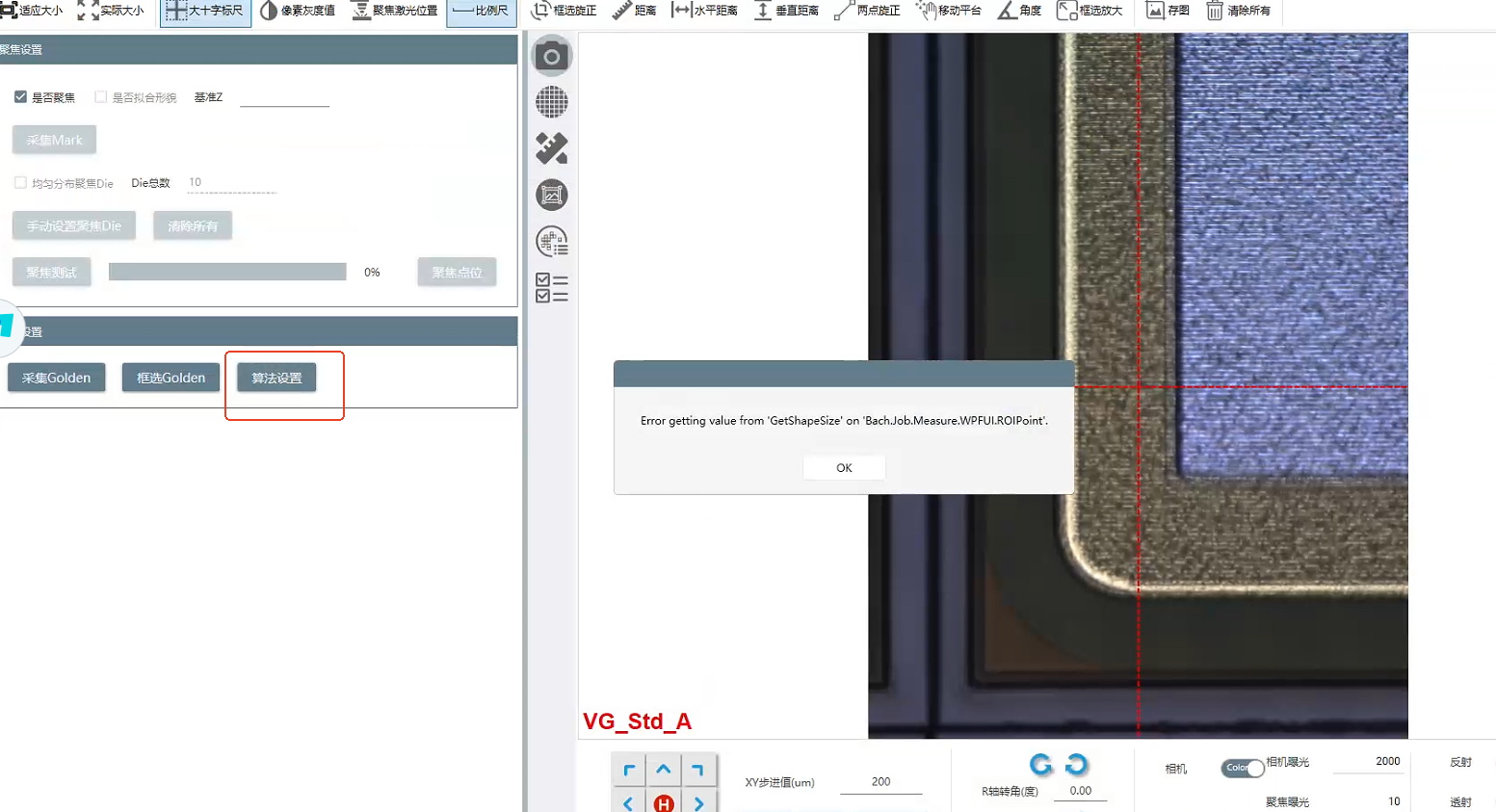Open the checklist icon in sidebar
Screen dimensions: 1496x812
pyautogui.click(x=552, y=287)
